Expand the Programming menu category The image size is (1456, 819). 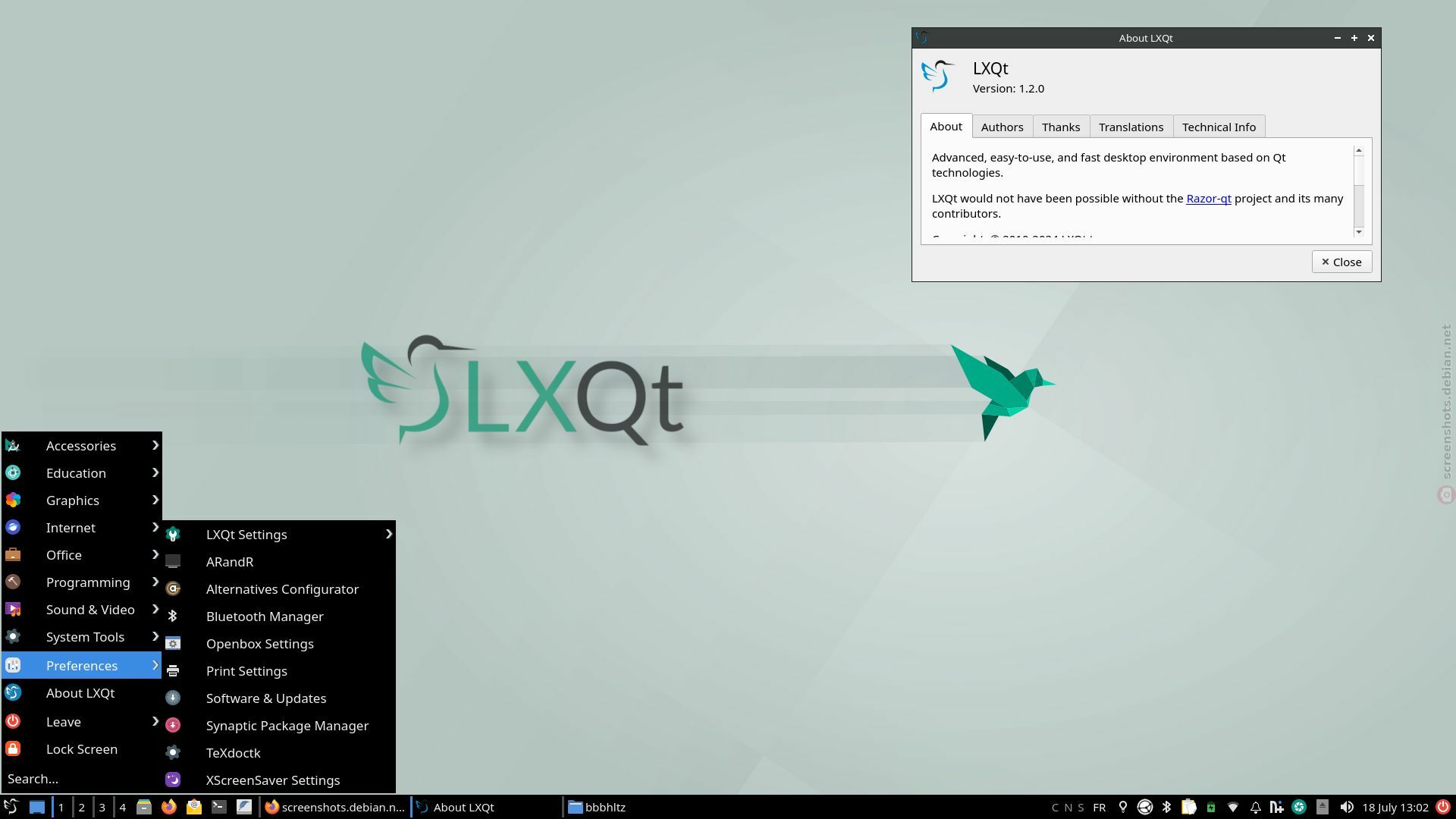point(81,582)
